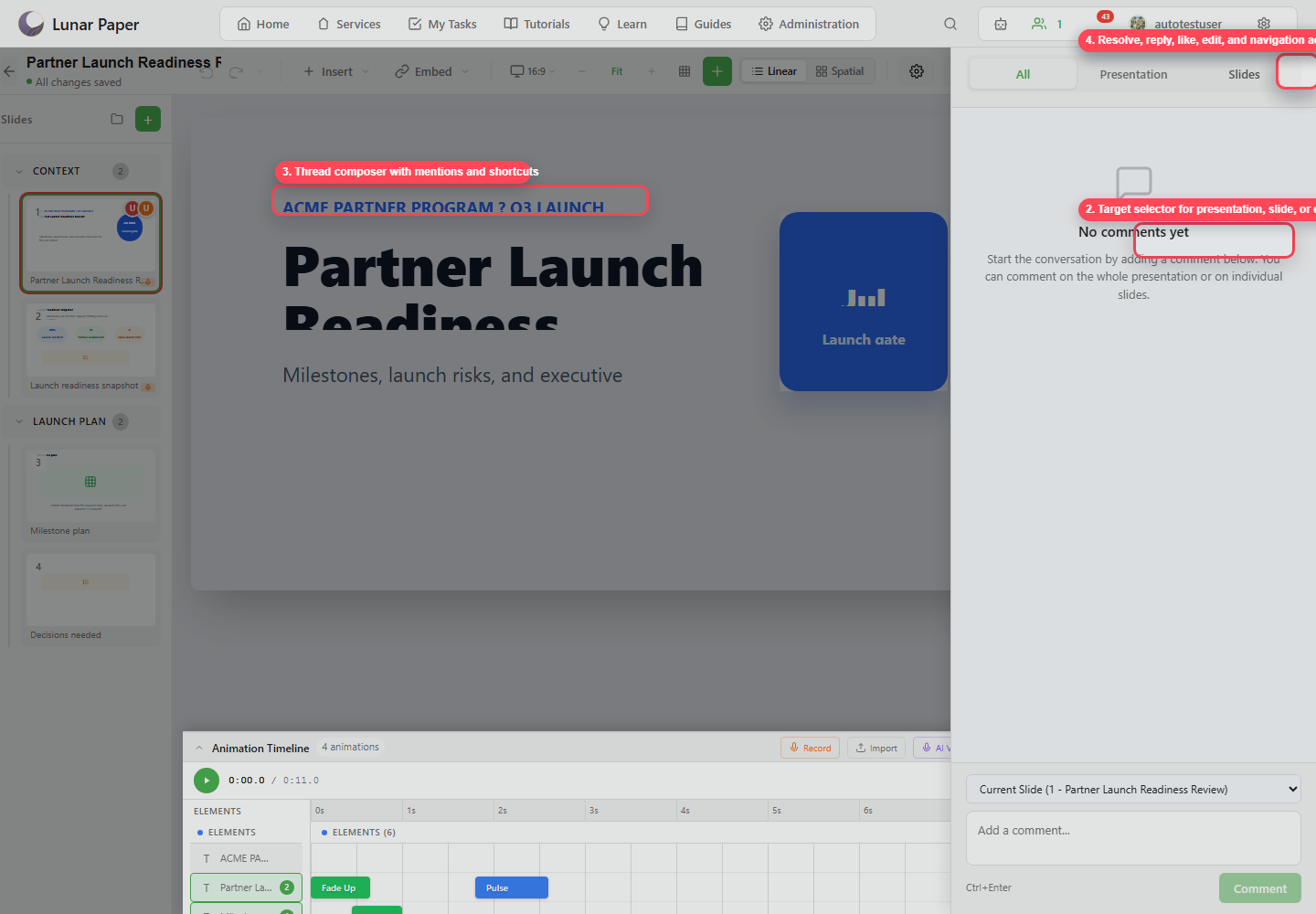Switch to Linear view mode
Viewport: 1316px width, 914px height.
click(774, 71)
